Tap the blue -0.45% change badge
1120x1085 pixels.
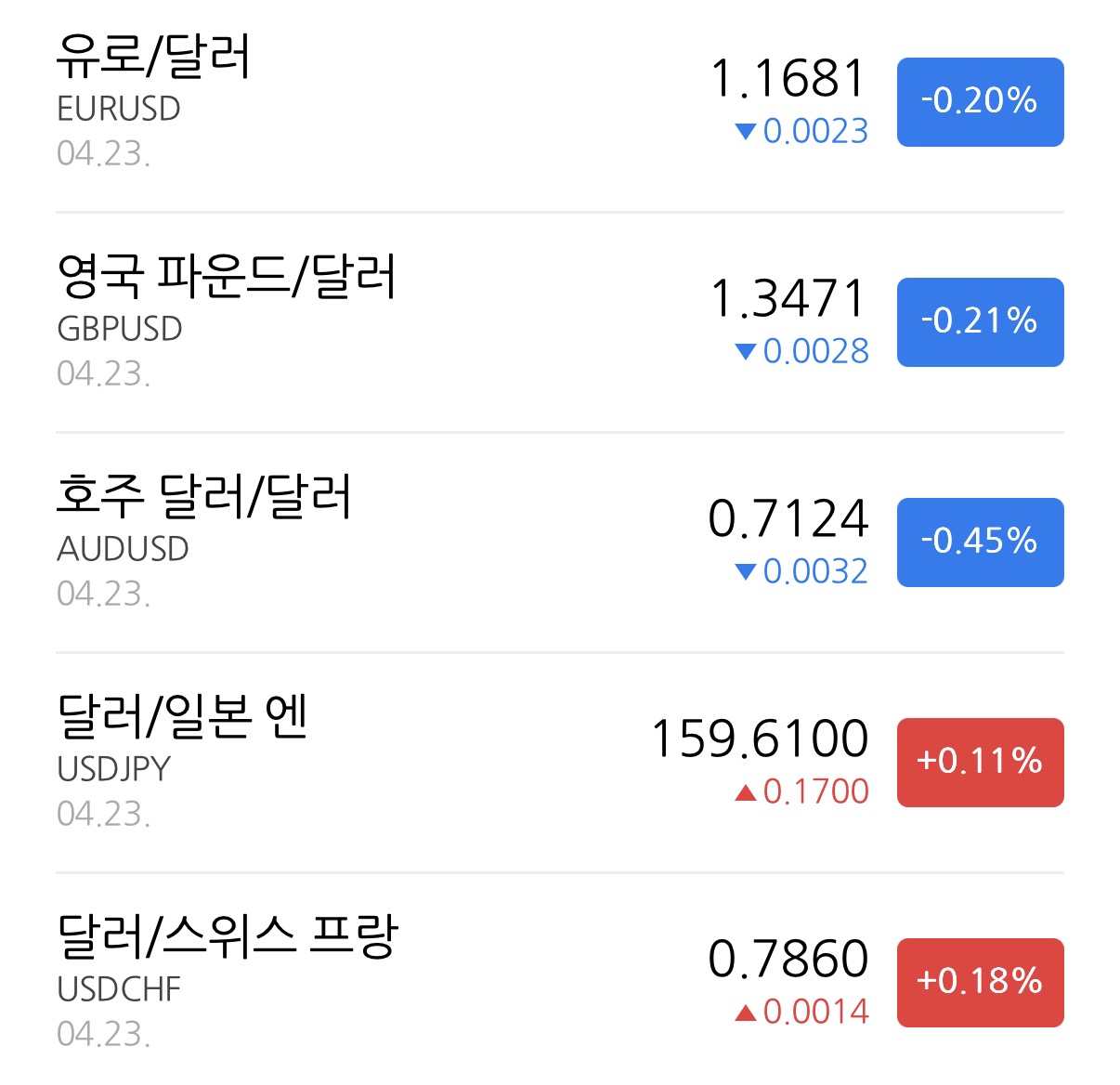pyautogui.click(x=980, y=542)
